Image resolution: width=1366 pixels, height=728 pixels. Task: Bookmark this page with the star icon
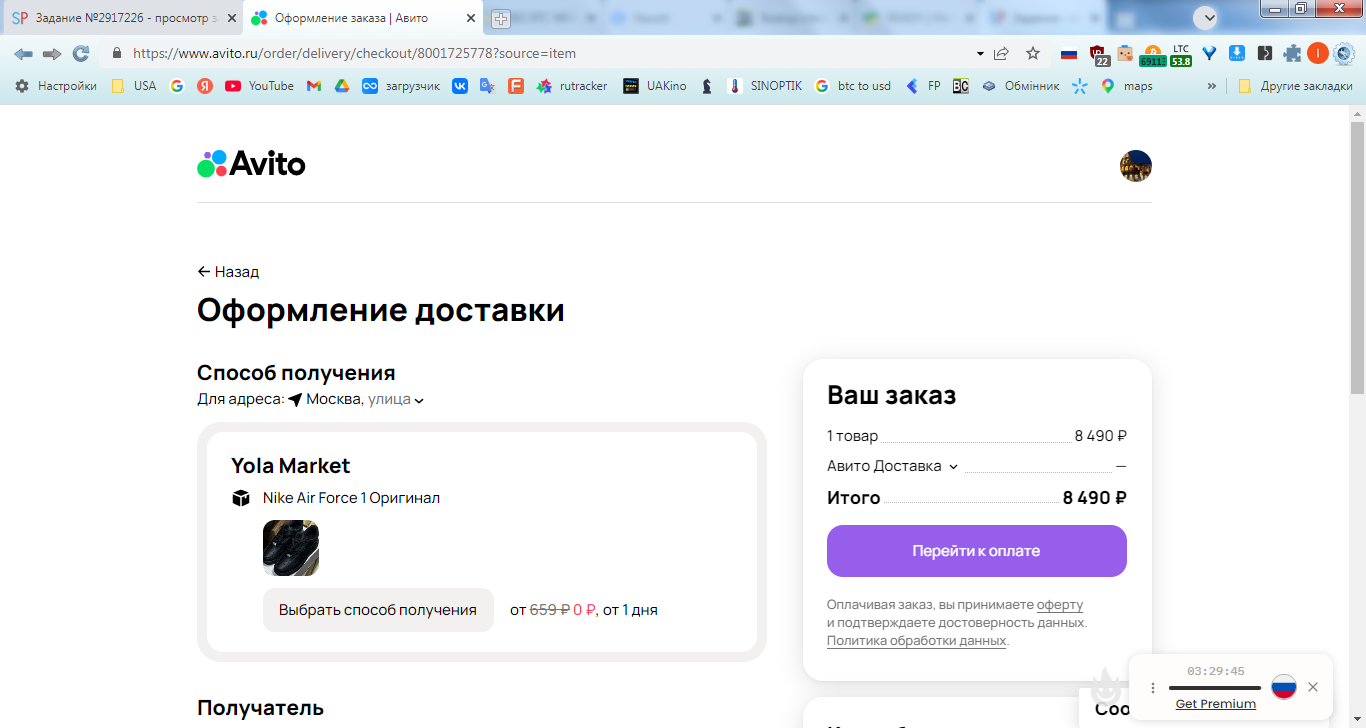[x=1033, y=54]
